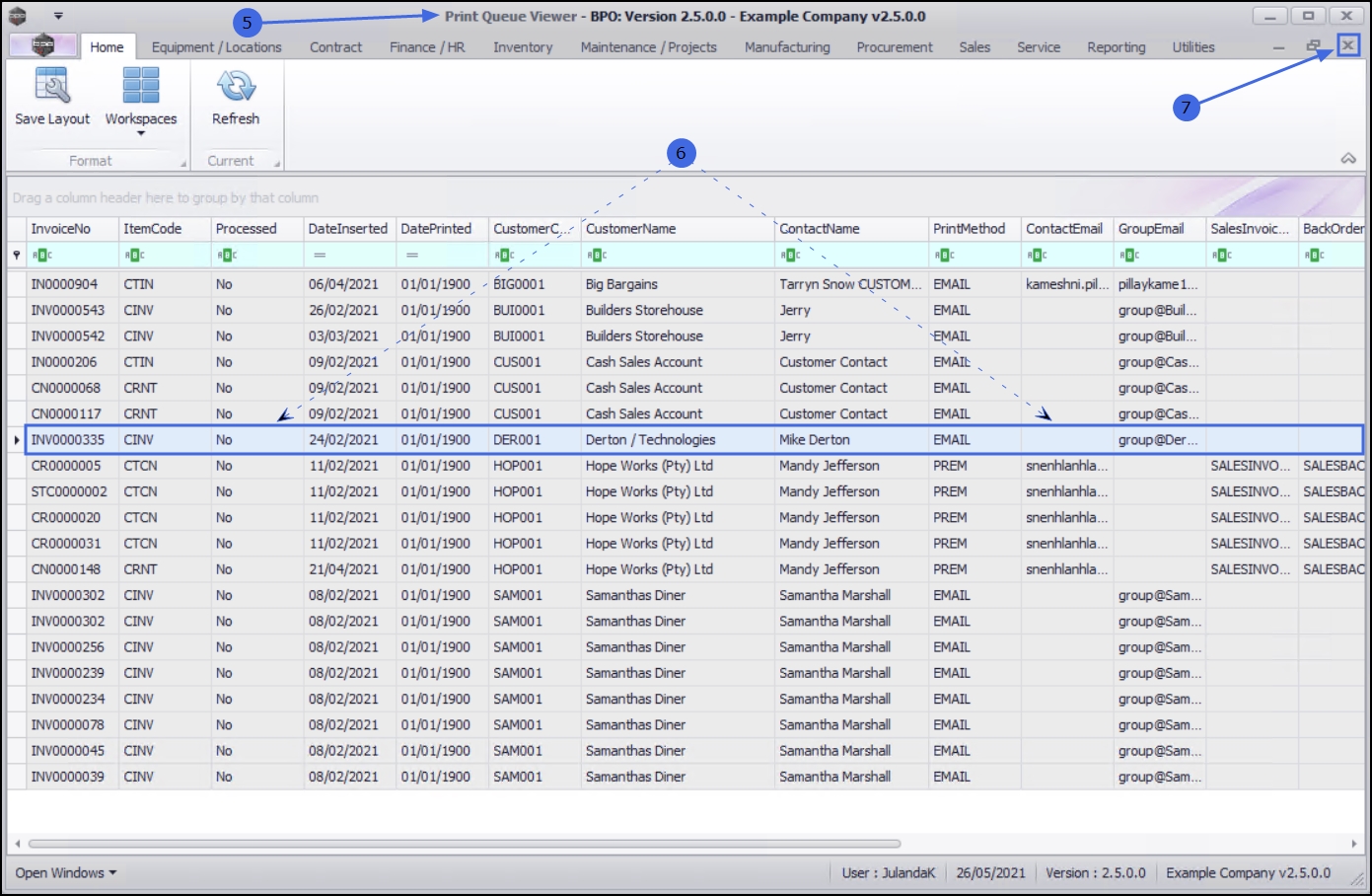Click the BPO application logo button

(42, 45)
